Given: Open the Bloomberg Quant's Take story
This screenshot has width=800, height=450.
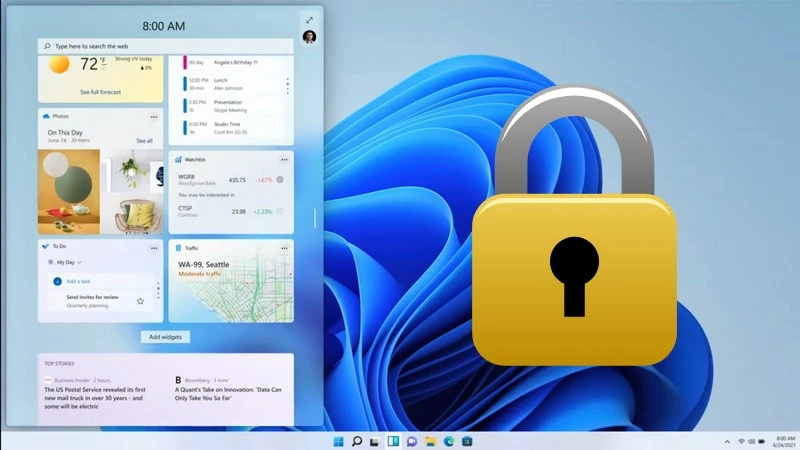Looking at the screenshot, I should 228,393.
